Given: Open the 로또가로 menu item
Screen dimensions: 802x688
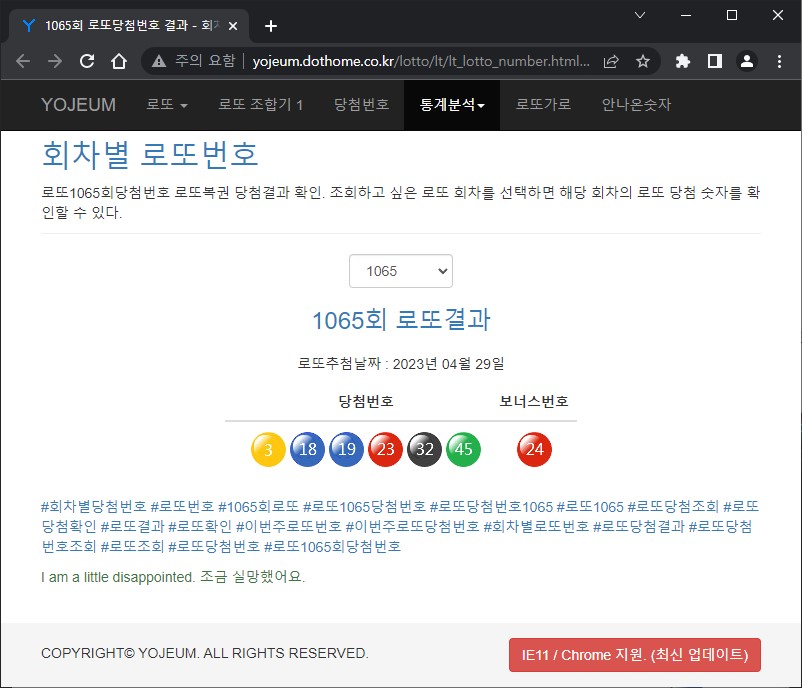Looking at the screenshot, I should click(543, 105).
